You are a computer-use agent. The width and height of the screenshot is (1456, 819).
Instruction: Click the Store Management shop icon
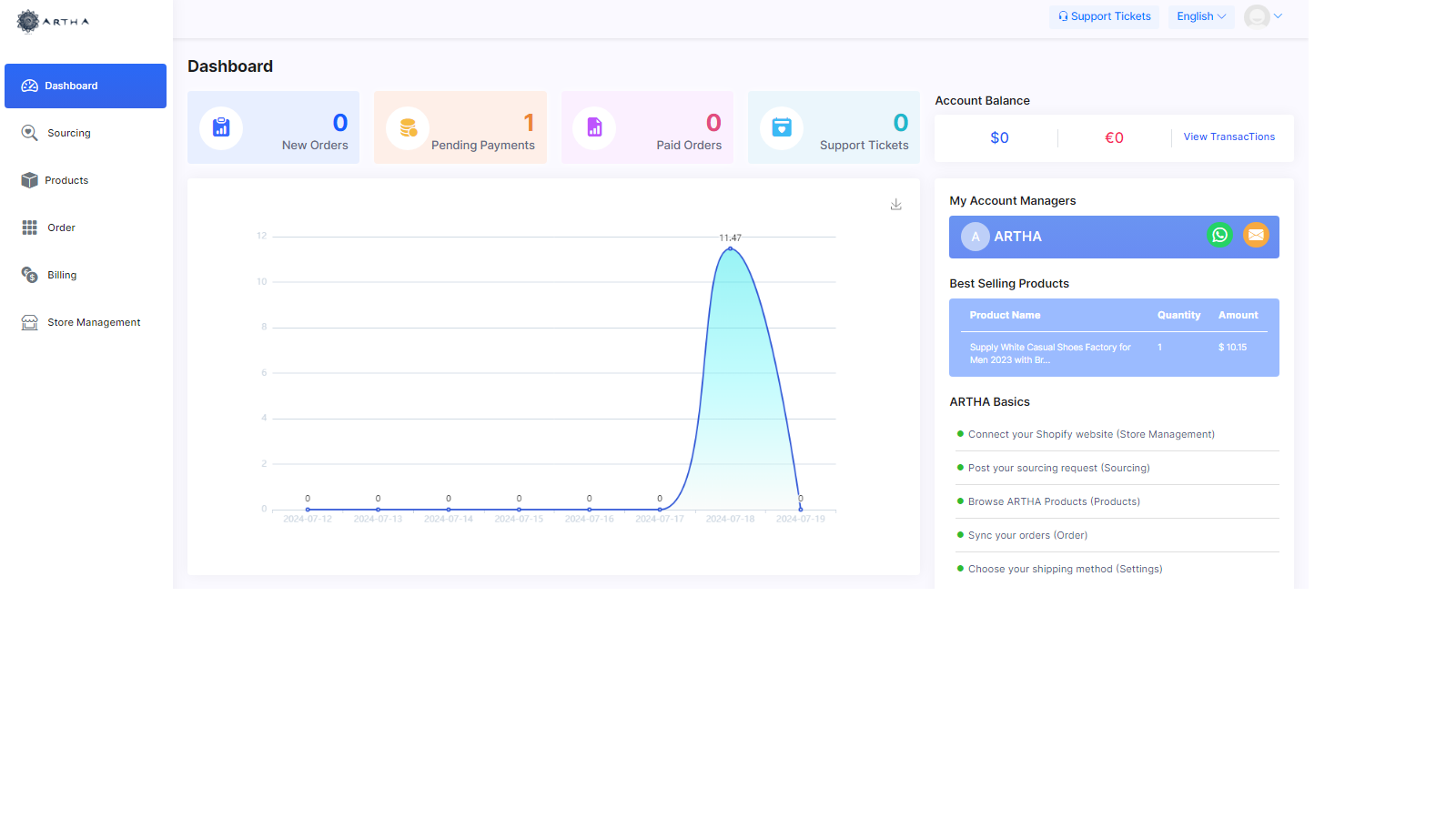coord(30,322)
